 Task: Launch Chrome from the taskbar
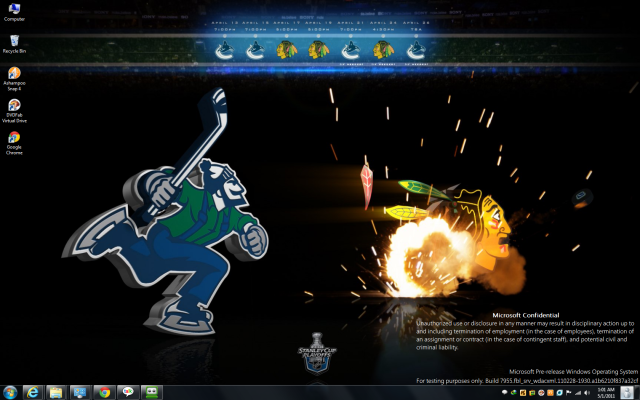(104, 392)
